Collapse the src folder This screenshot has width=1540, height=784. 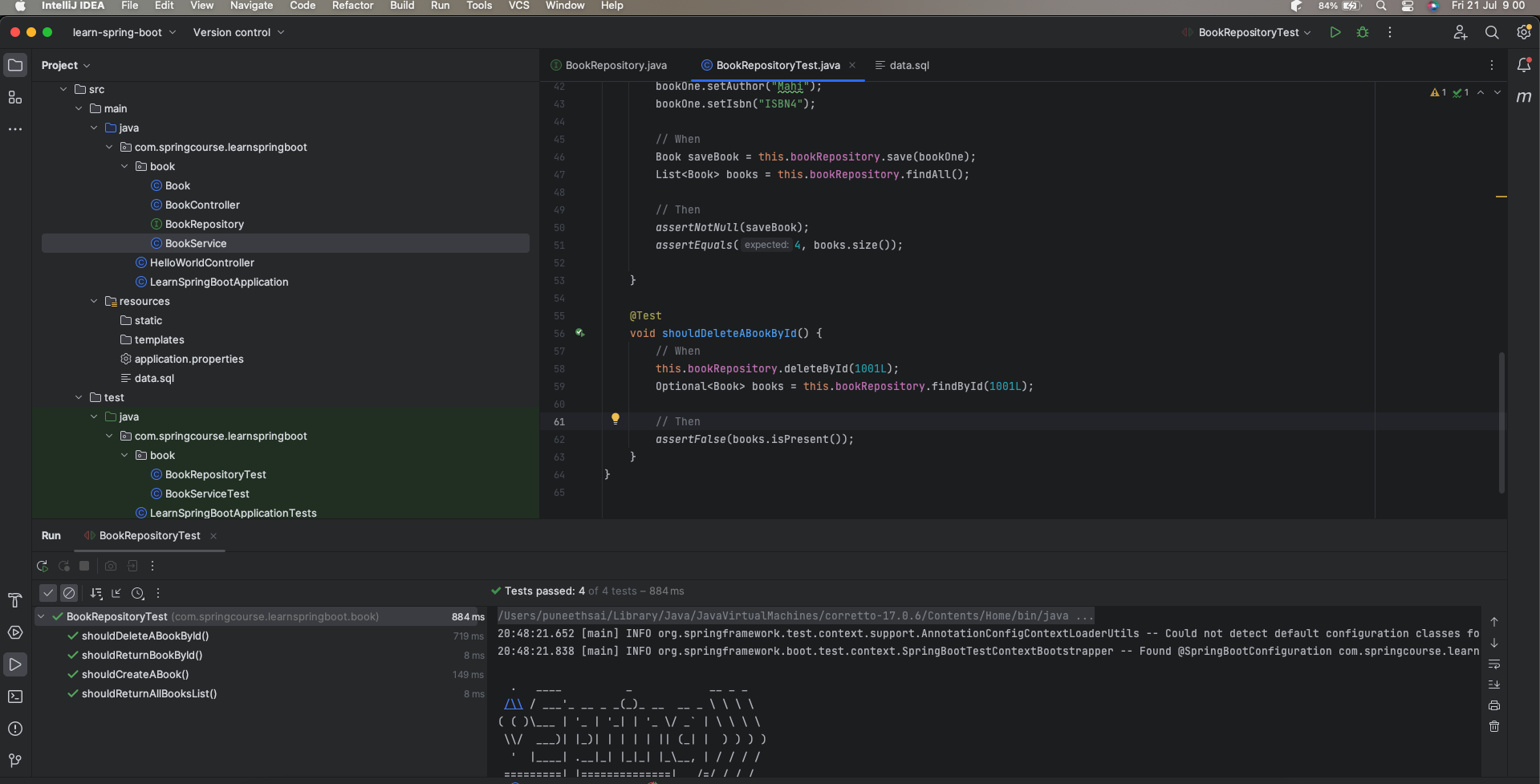coord(63,89)
